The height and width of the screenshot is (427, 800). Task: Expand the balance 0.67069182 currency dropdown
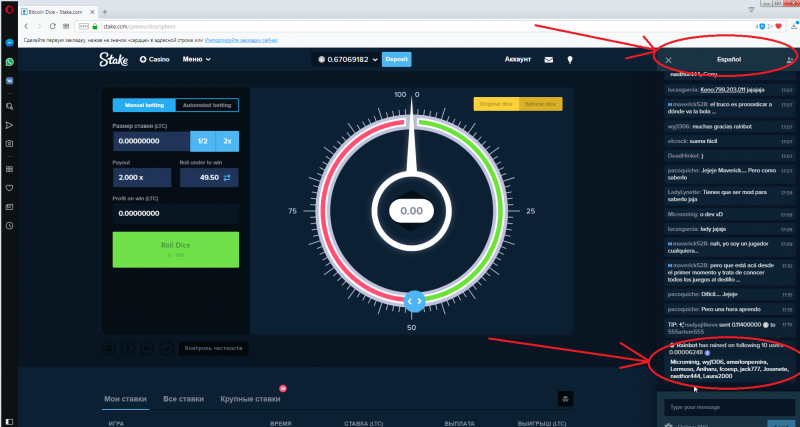pos(347,60)
